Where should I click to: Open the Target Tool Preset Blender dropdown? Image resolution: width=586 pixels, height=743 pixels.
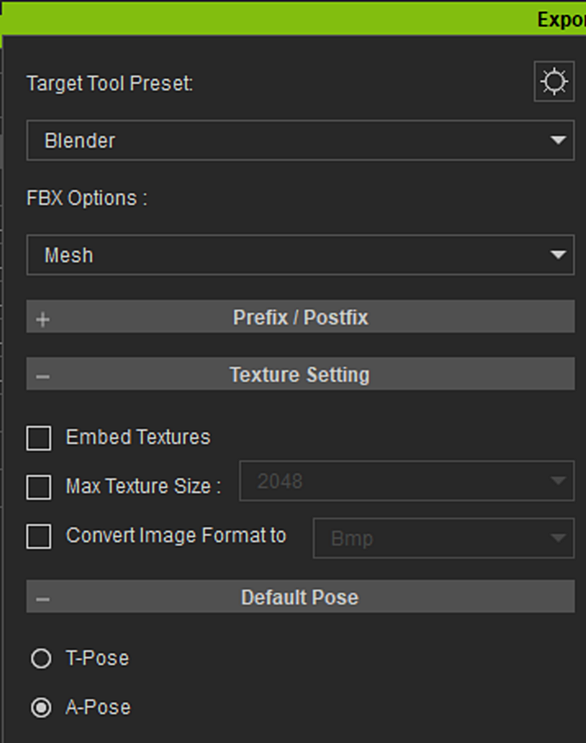(x=300, y=140)
